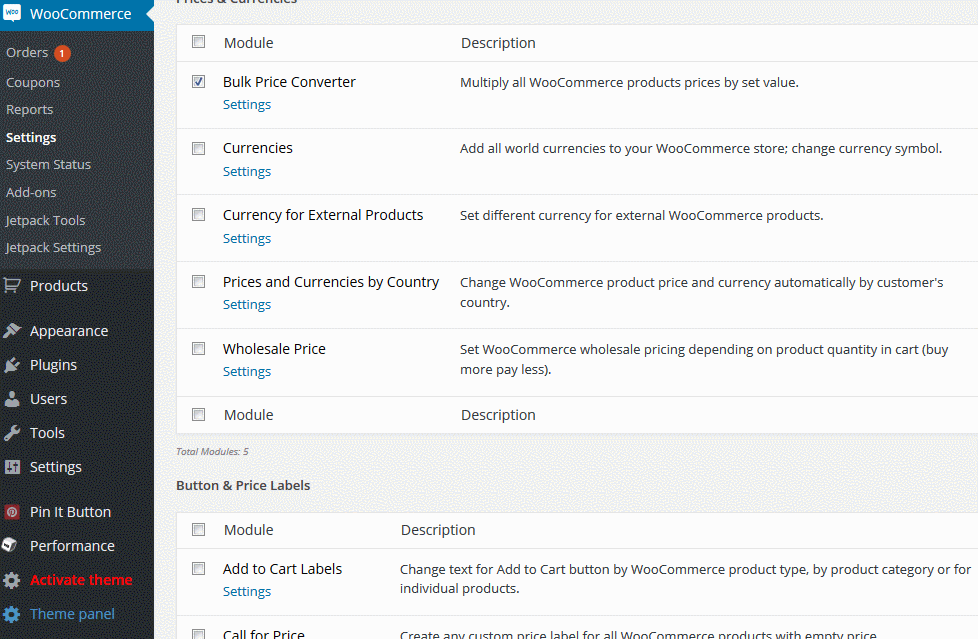Image resolution: width=978 pixels, height=639 pixels.
Task: Click the Wholesale Price module name
Action: (x=274, y=349)
